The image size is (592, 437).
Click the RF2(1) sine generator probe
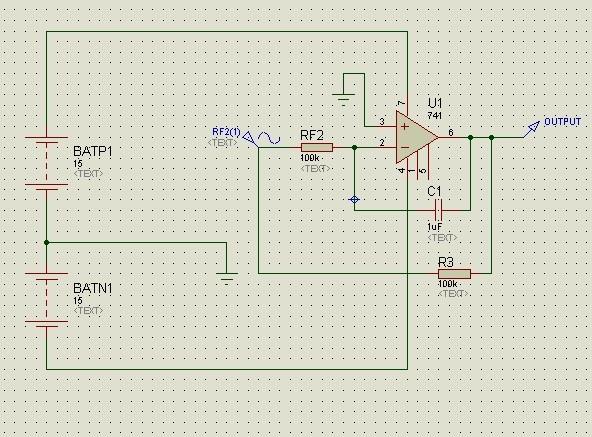coord(250,138)
